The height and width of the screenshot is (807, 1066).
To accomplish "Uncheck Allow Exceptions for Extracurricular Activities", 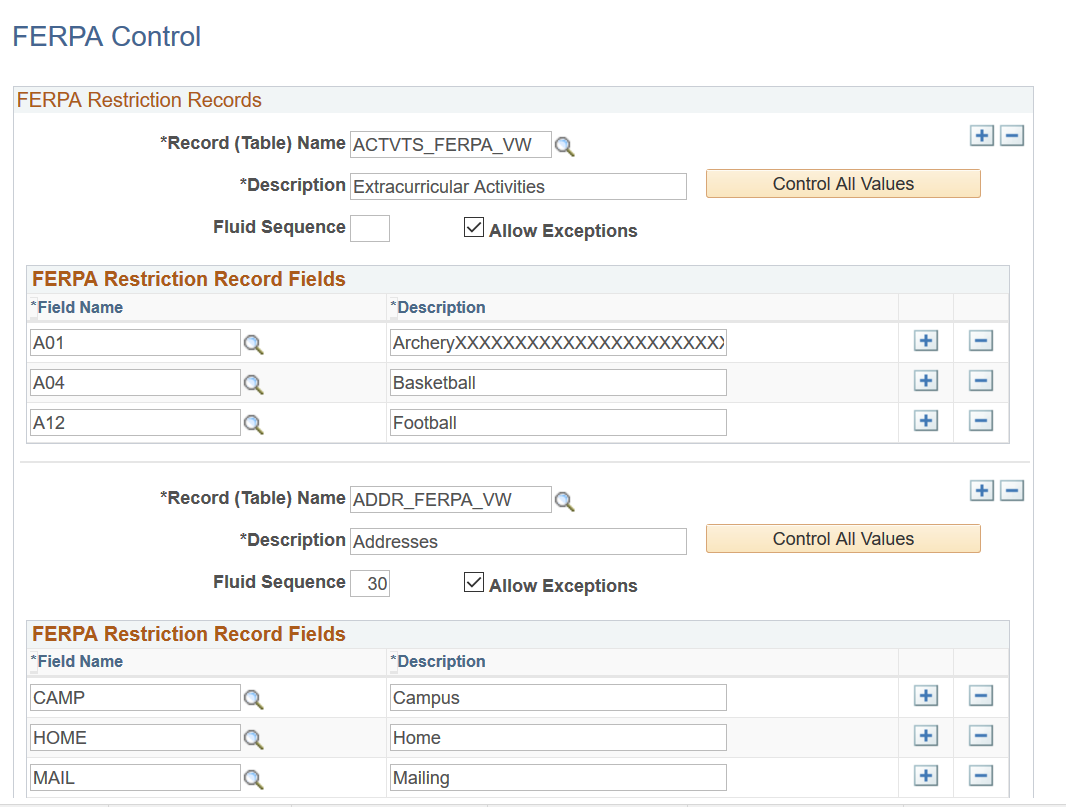I will 473,227.
